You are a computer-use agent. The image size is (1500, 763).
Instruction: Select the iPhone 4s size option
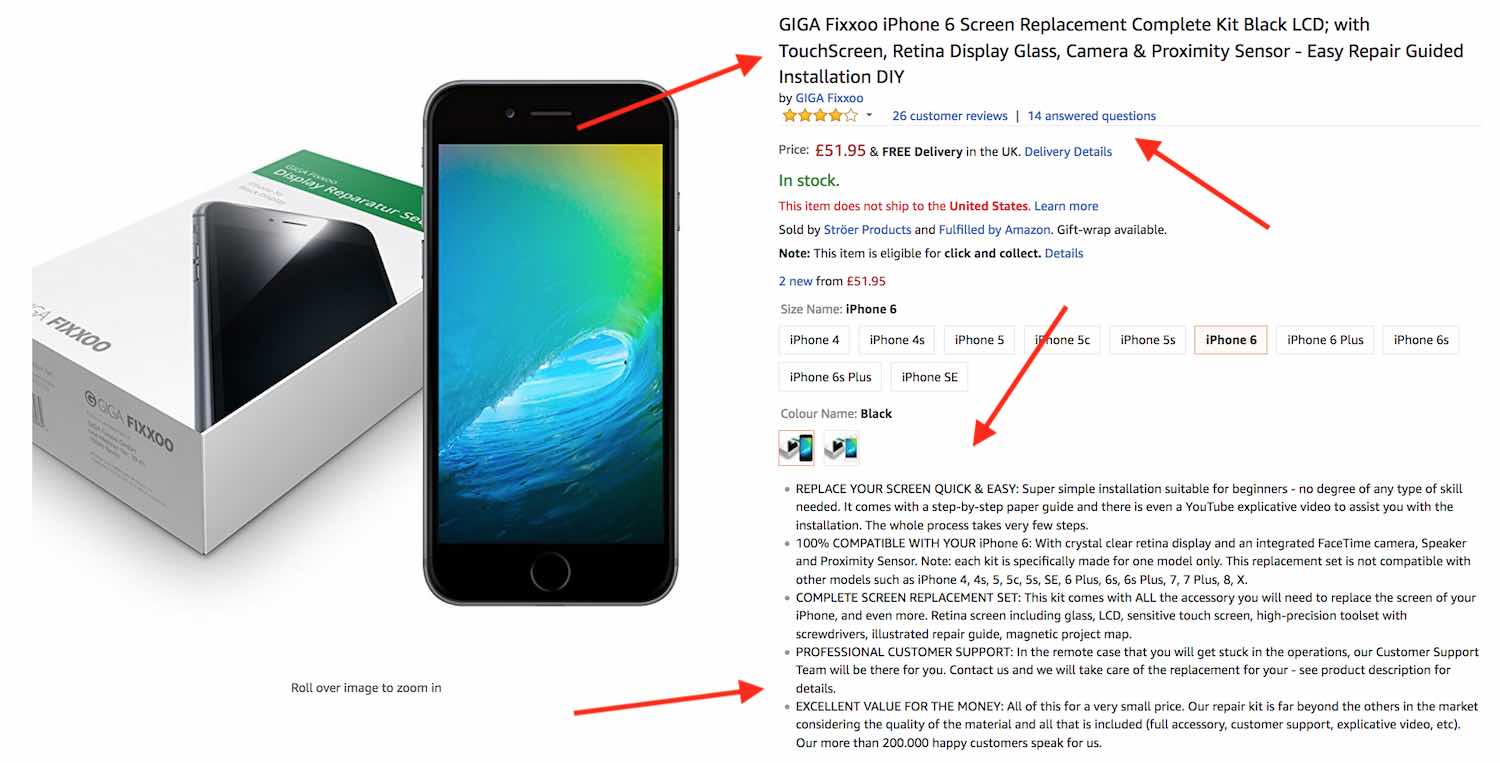pos(897,340)
